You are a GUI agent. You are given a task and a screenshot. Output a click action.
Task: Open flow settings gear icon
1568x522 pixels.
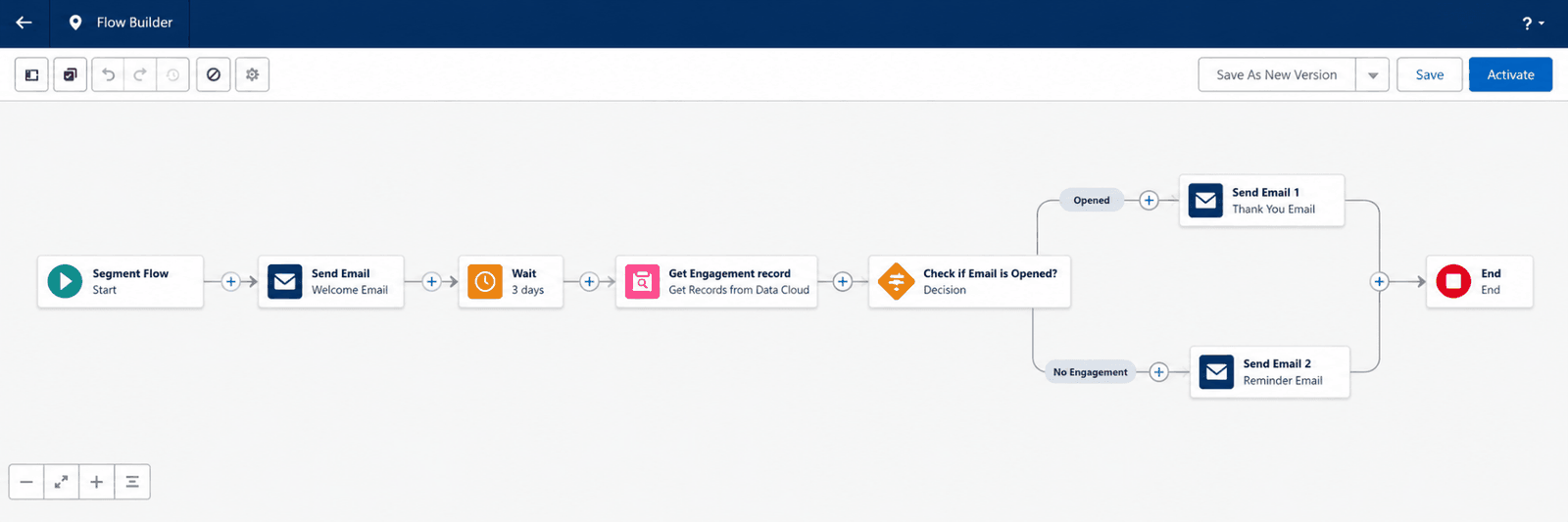tap(252, 74)
